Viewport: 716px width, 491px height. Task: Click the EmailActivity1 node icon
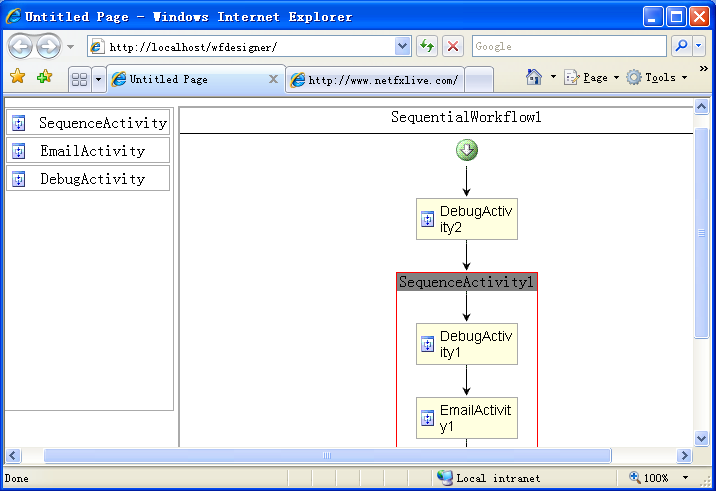click(x=427, y=418)
